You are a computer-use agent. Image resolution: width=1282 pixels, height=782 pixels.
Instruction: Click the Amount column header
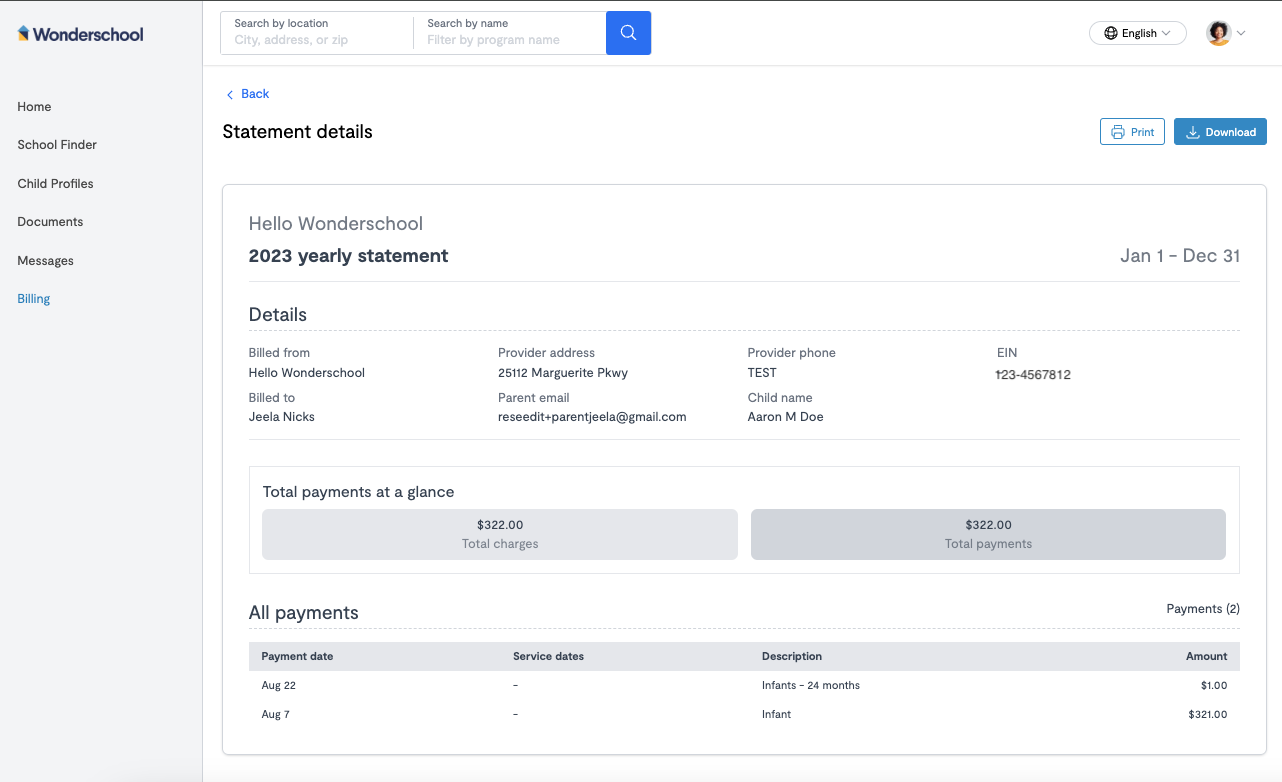[1207, 656]
